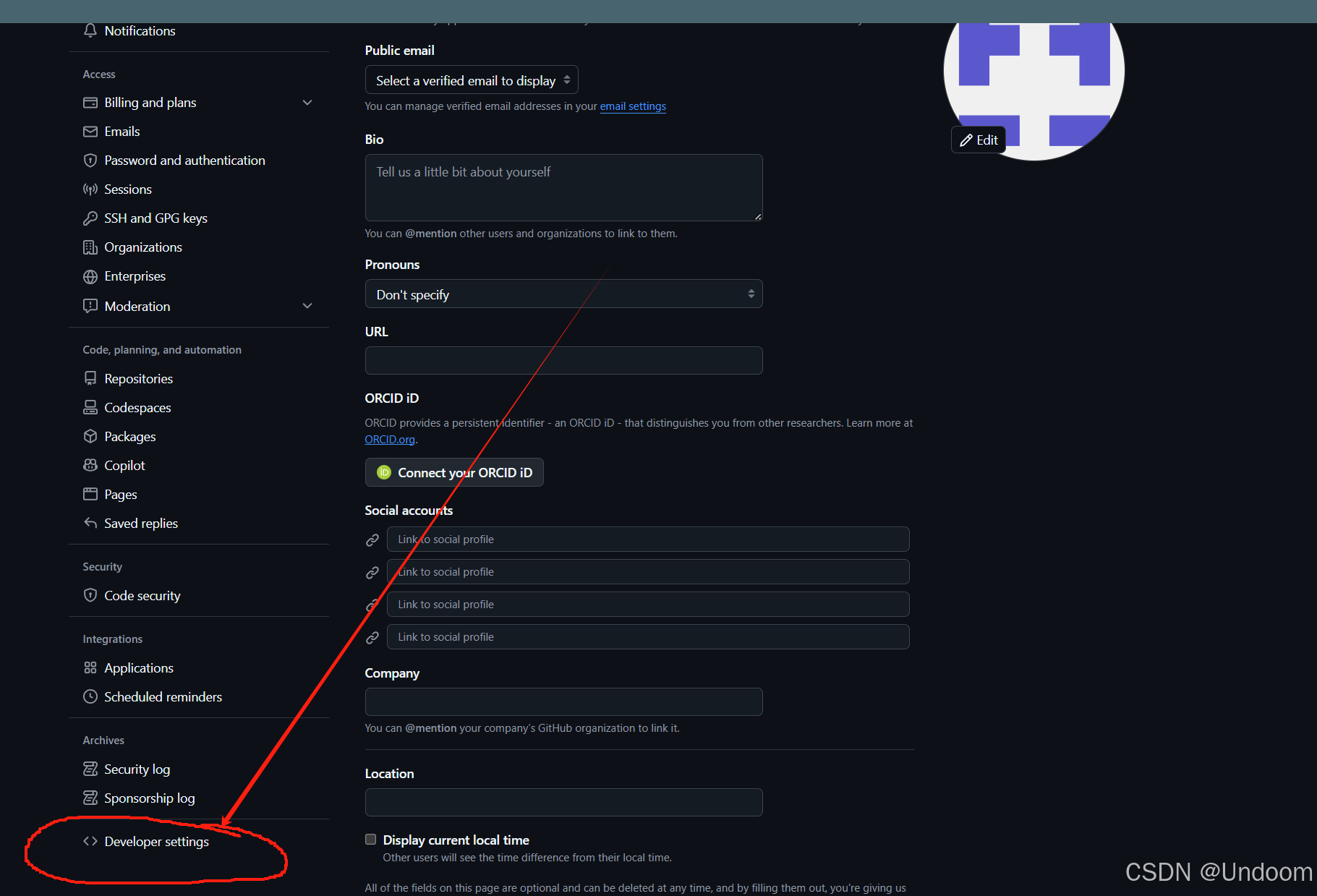Click the Connect your ORCID iD button
The image size is (1317, 896).
[454, 472]
